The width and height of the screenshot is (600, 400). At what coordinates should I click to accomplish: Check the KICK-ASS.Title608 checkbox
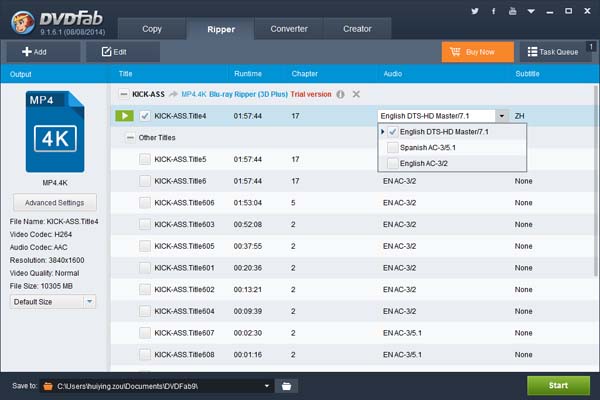click(x=145, y=354)
